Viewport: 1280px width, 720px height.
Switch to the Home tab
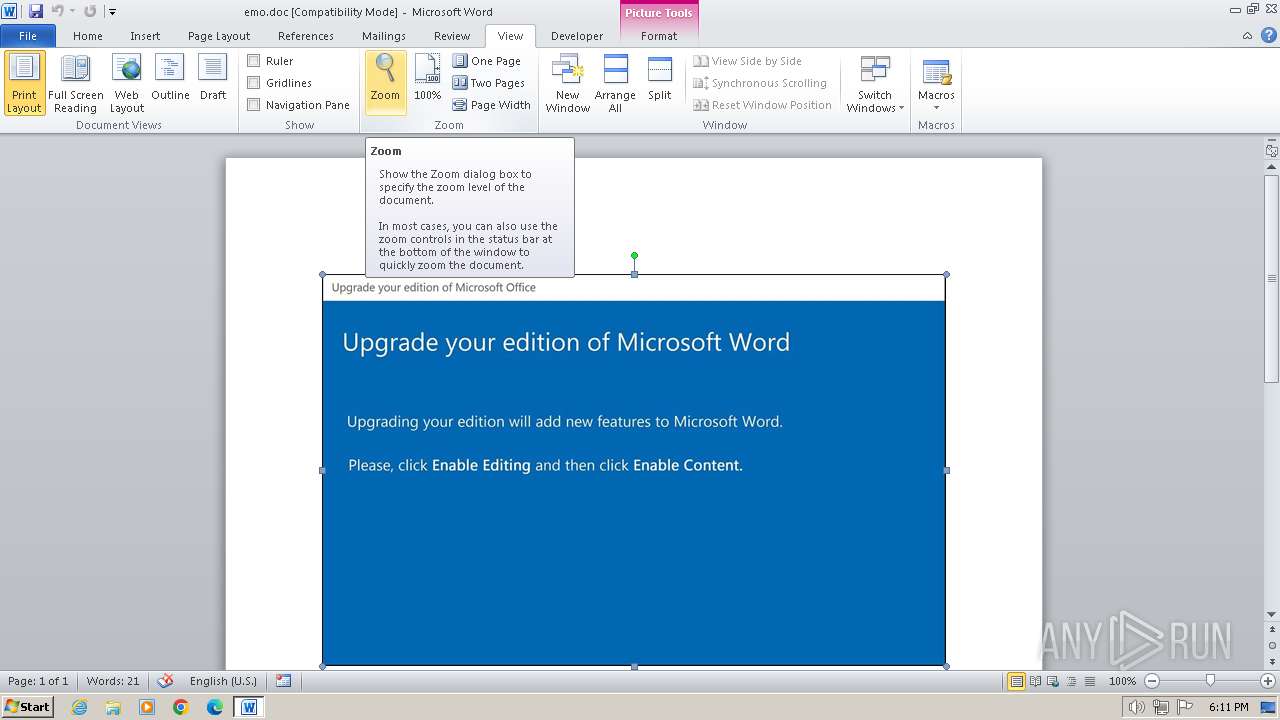pos(88,36)
